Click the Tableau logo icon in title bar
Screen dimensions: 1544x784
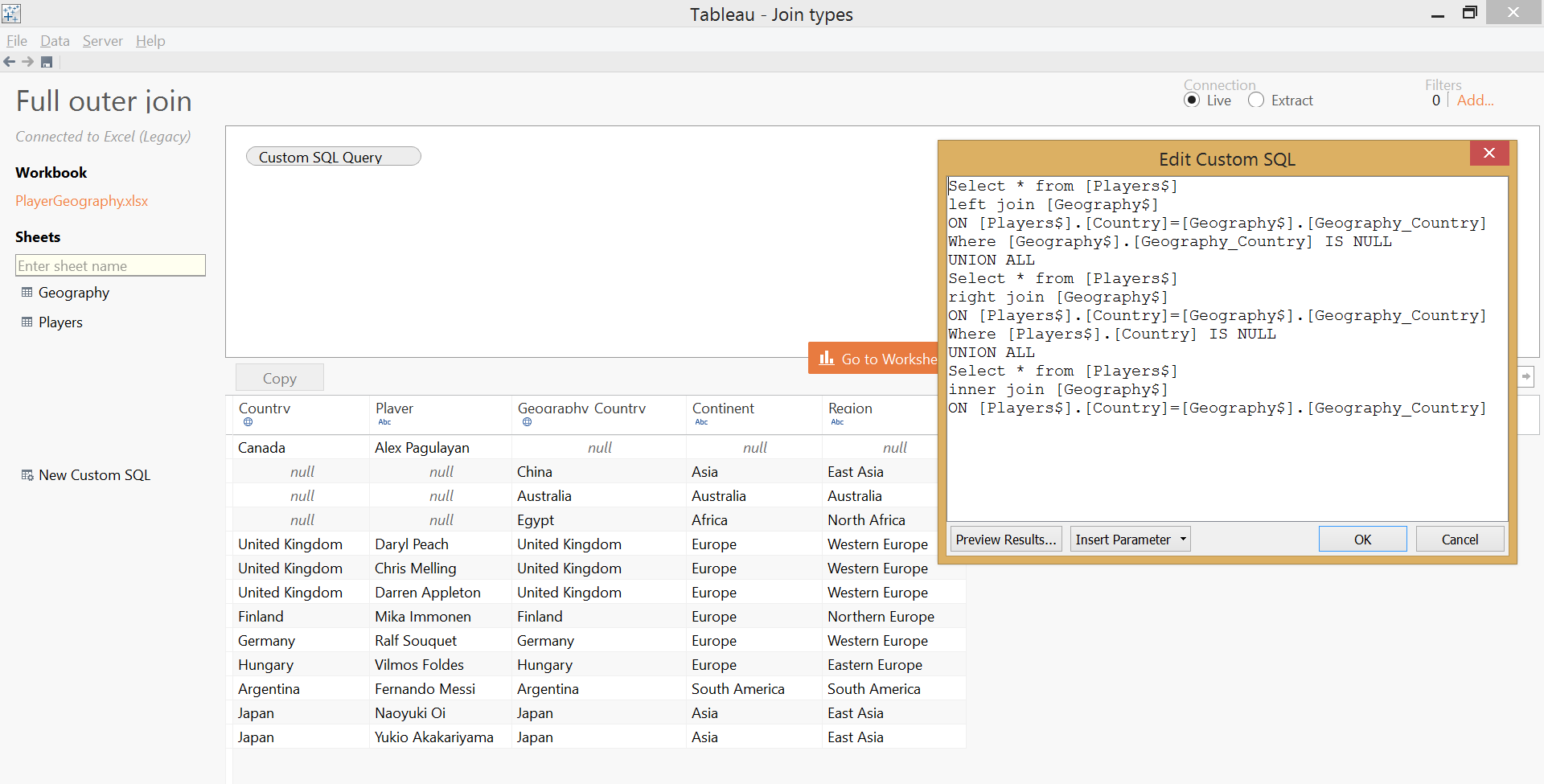11,13
